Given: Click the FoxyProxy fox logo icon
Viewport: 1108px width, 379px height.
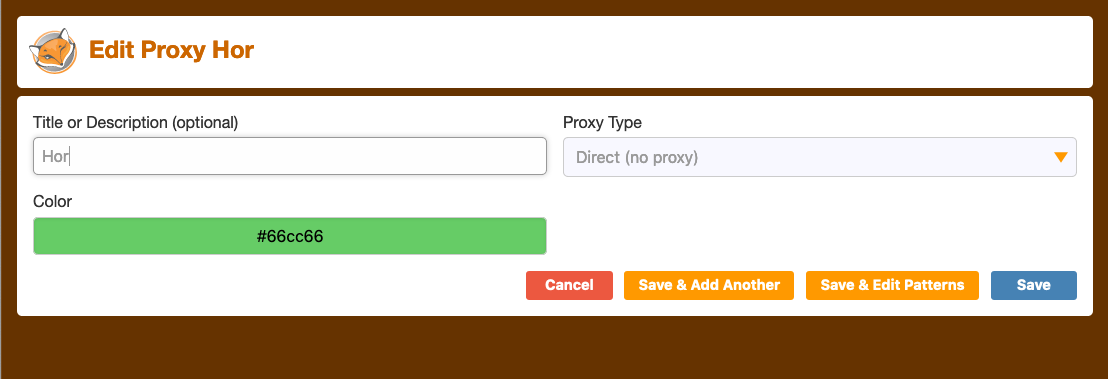Looking at the screenshot, I should coord(53,51).
